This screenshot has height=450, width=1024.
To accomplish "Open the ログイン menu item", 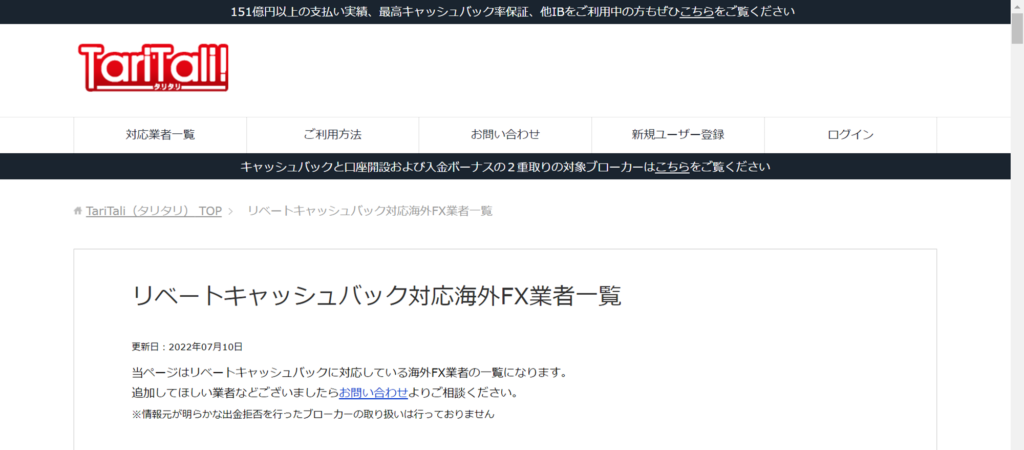I will point(850,135).
